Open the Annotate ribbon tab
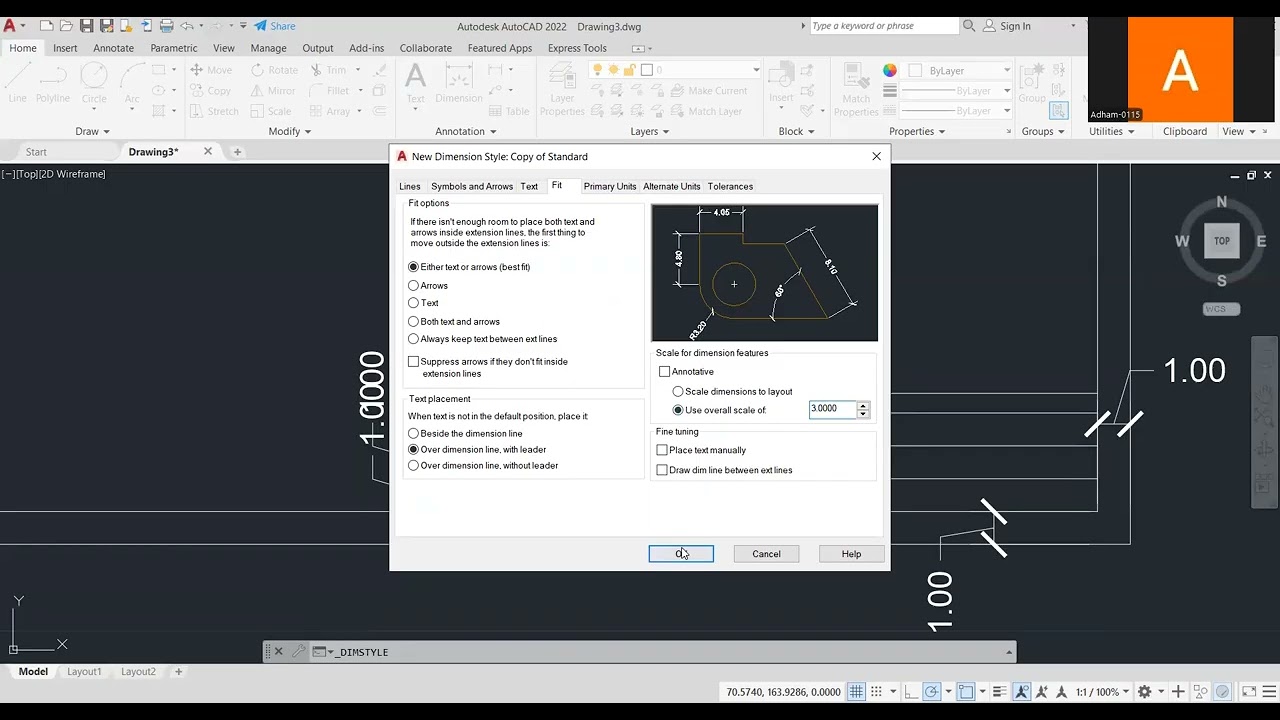Screen dimensions: 1280x720 [113, 48]
